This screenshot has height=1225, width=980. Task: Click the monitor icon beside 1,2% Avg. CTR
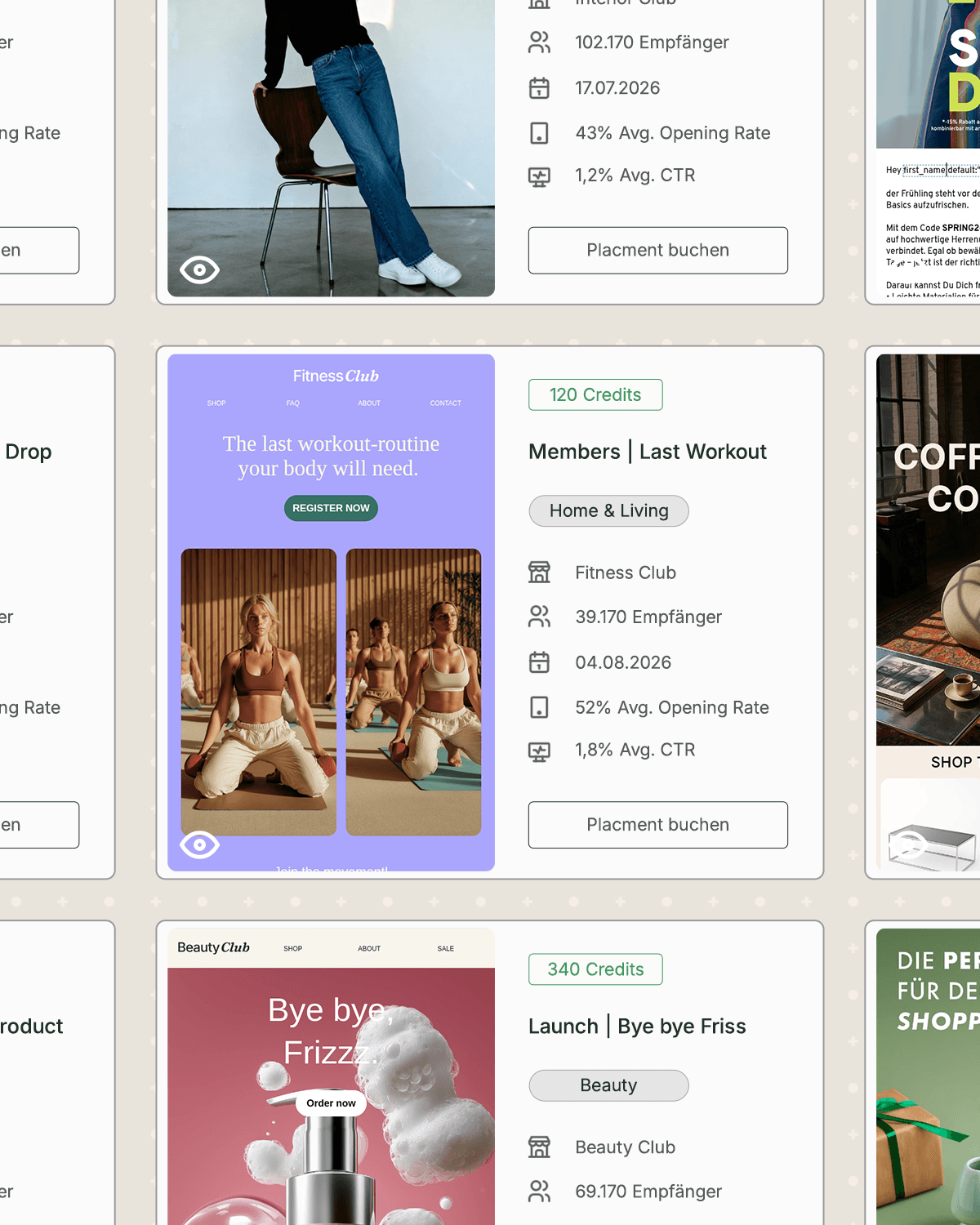point(539,176)
